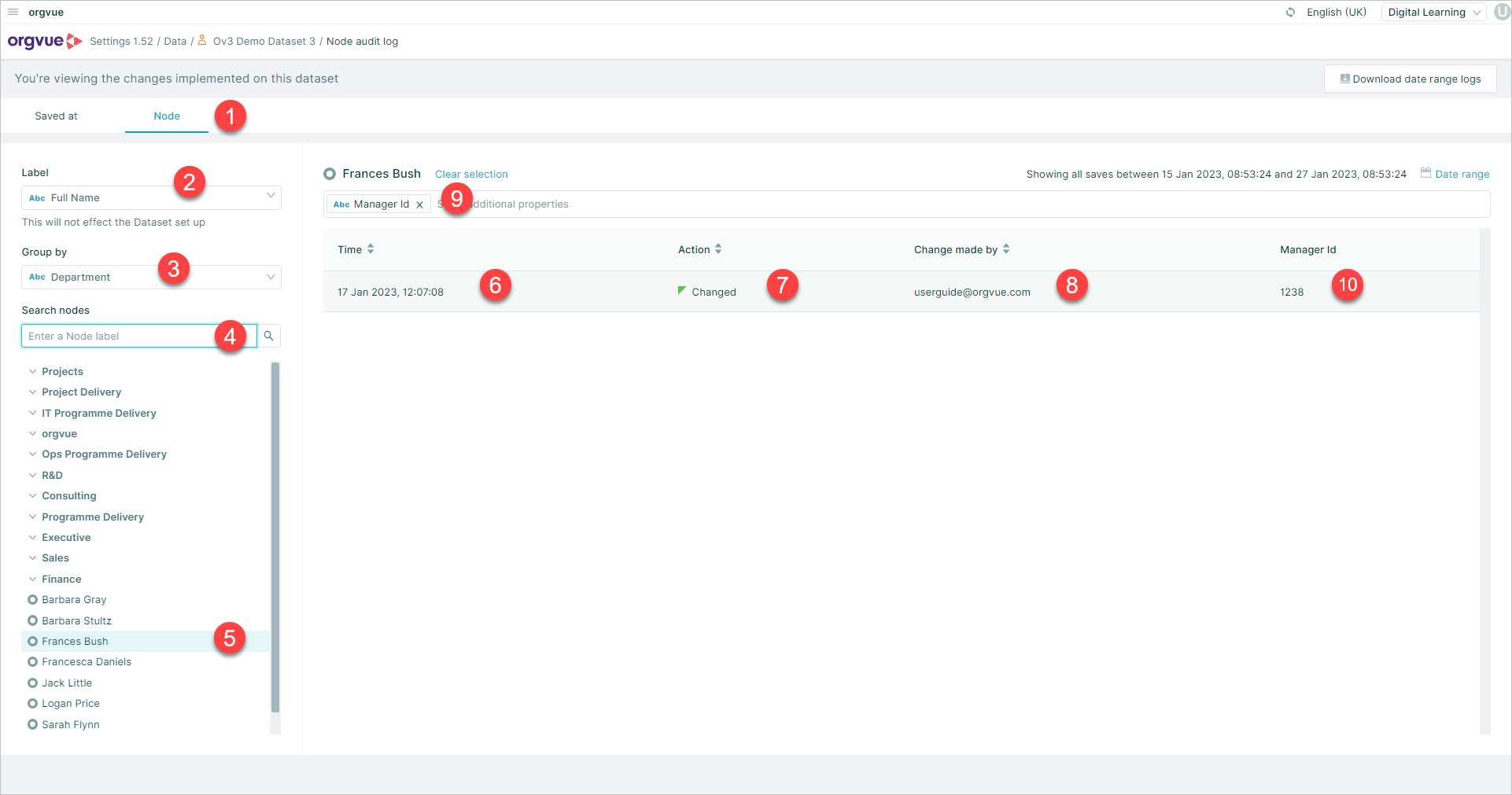Collapse the Finance group in the tree
Viewport: 1512px width, 795px height.
coord(31,579)
